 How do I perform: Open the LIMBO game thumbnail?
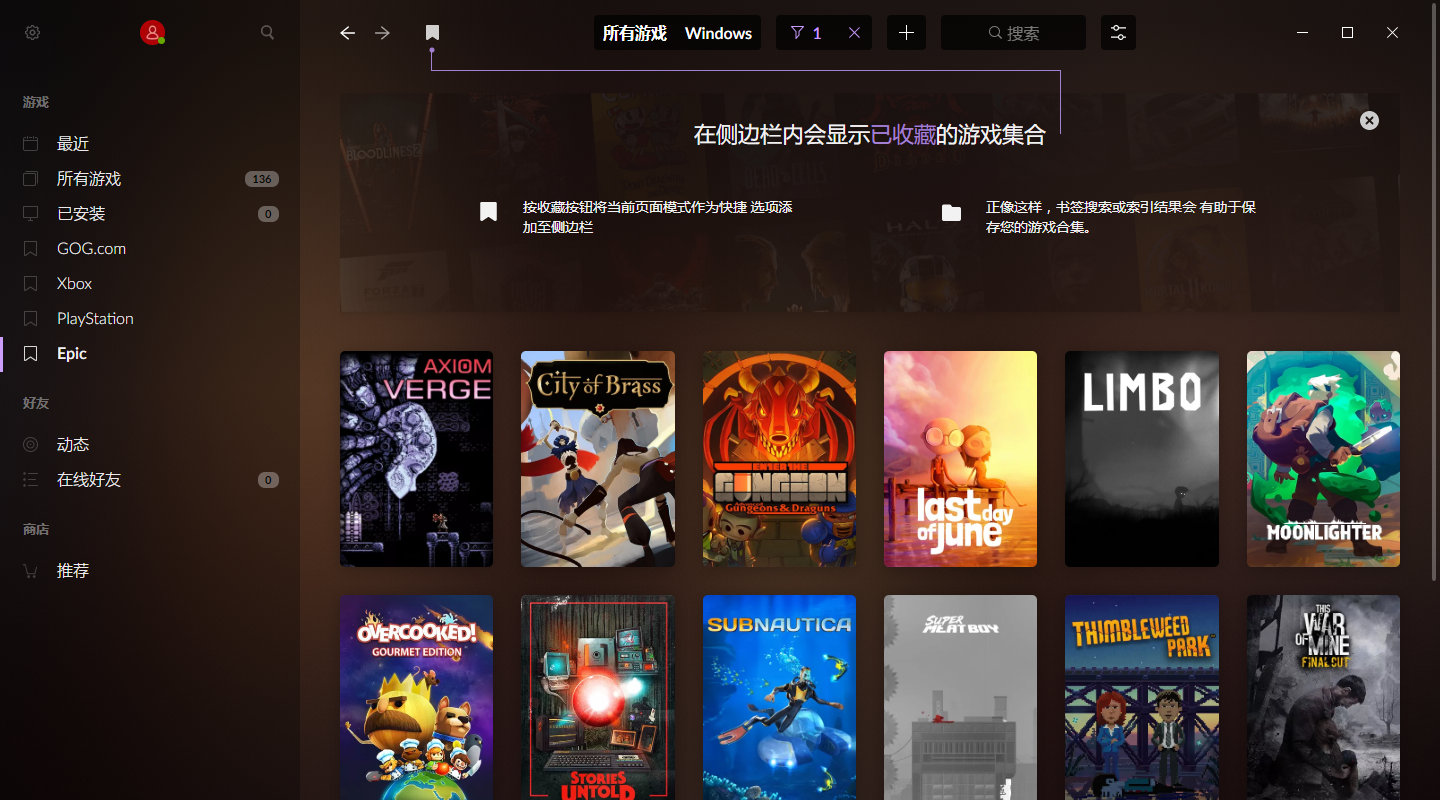point(1141,459)
